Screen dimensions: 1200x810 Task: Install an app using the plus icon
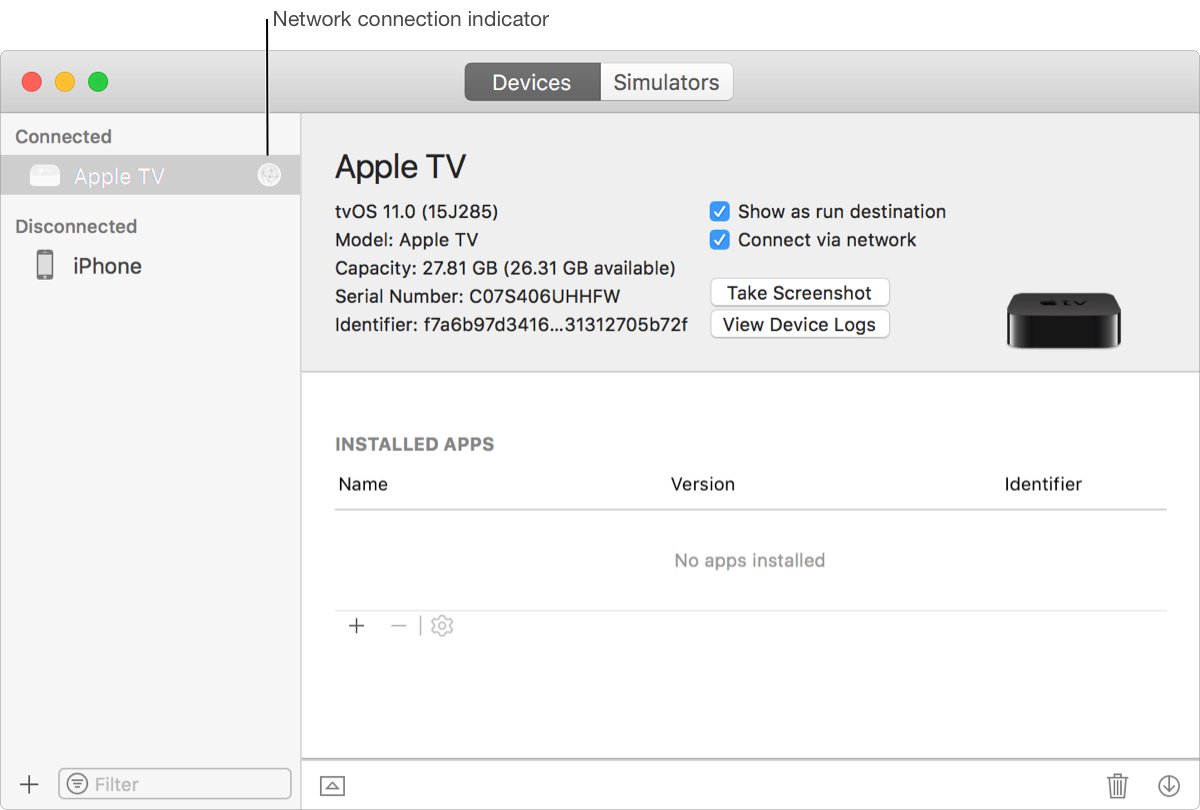pos(357,625)
